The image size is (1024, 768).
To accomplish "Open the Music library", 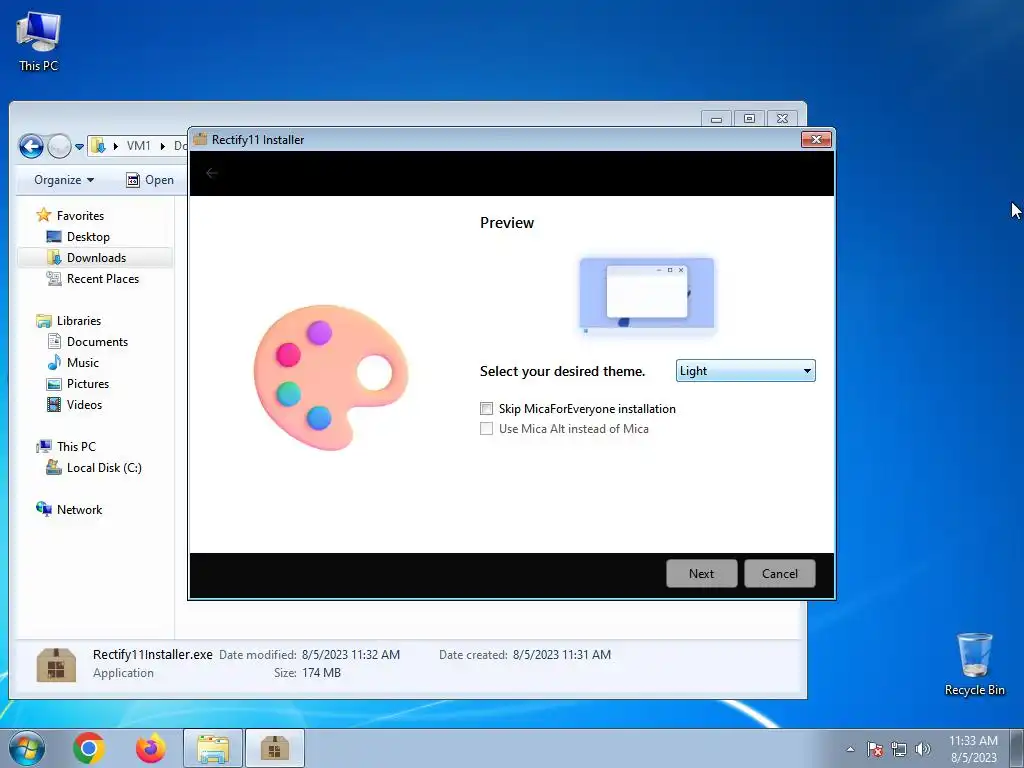I will [x=83, y=362].
